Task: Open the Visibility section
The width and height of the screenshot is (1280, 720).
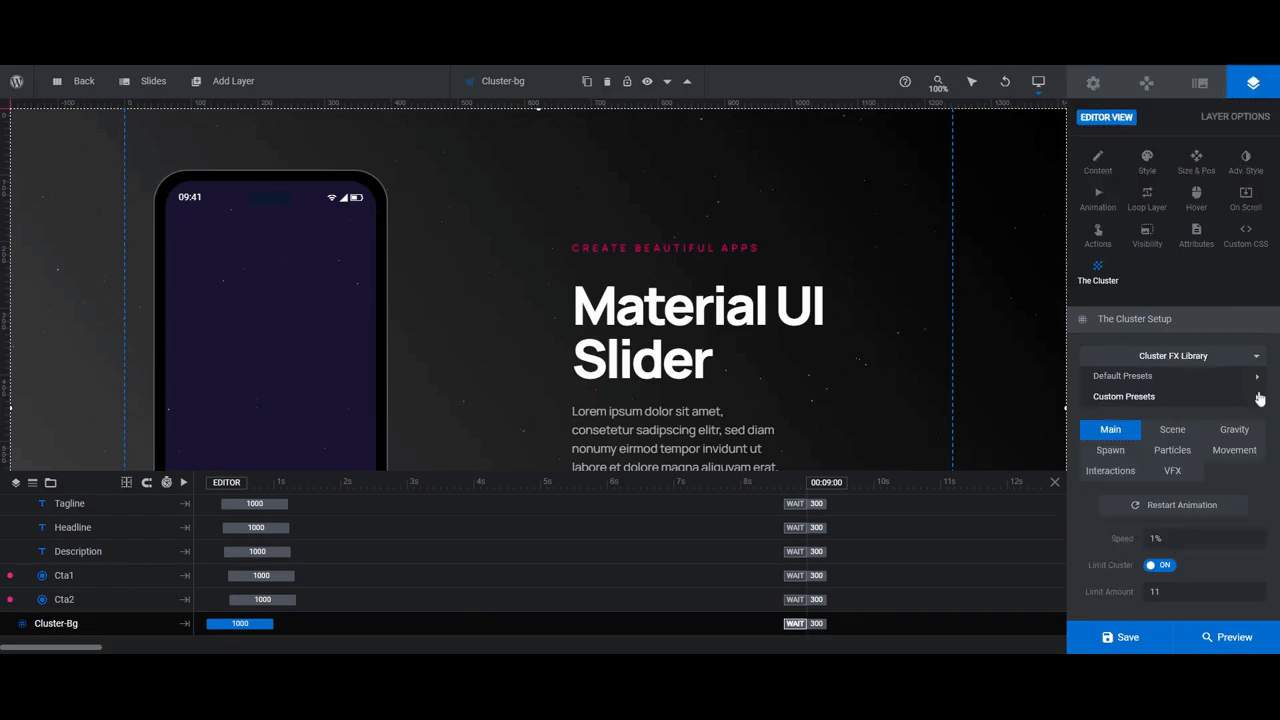Action: [1147, 236]
